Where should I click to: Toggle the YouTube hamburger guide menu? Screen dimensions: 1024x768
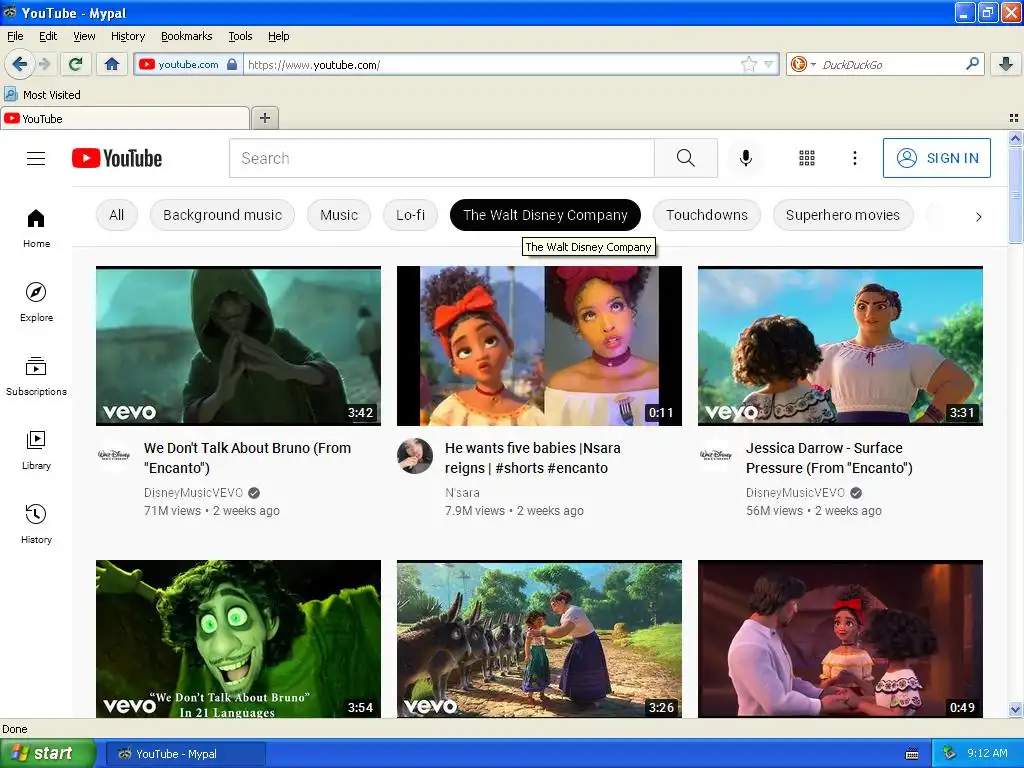tap(36, 158)
